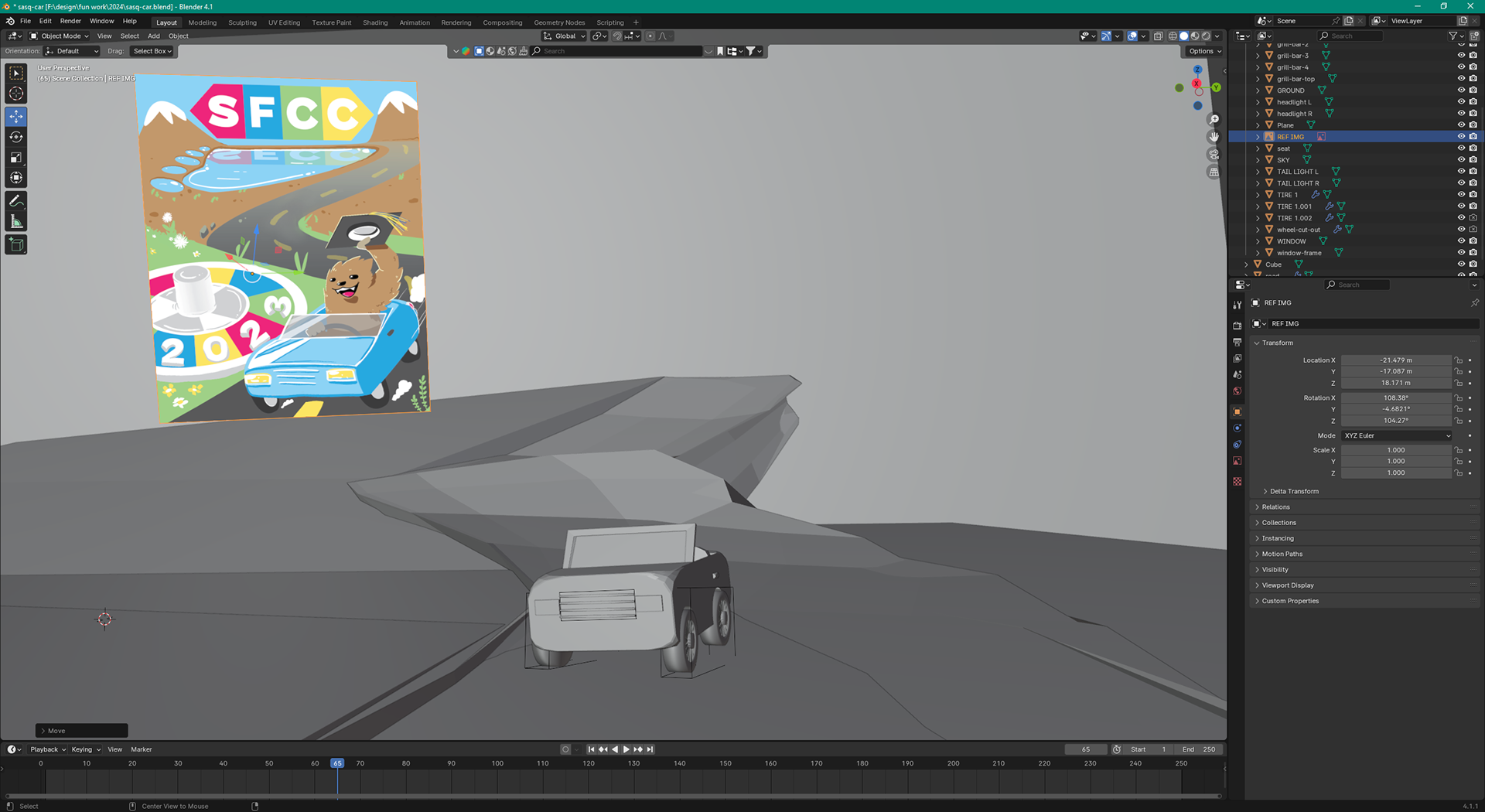Pin the properties editor with pin icon
The image size is (1485, 812).
pyautogui.click(x=1474, y=302)
